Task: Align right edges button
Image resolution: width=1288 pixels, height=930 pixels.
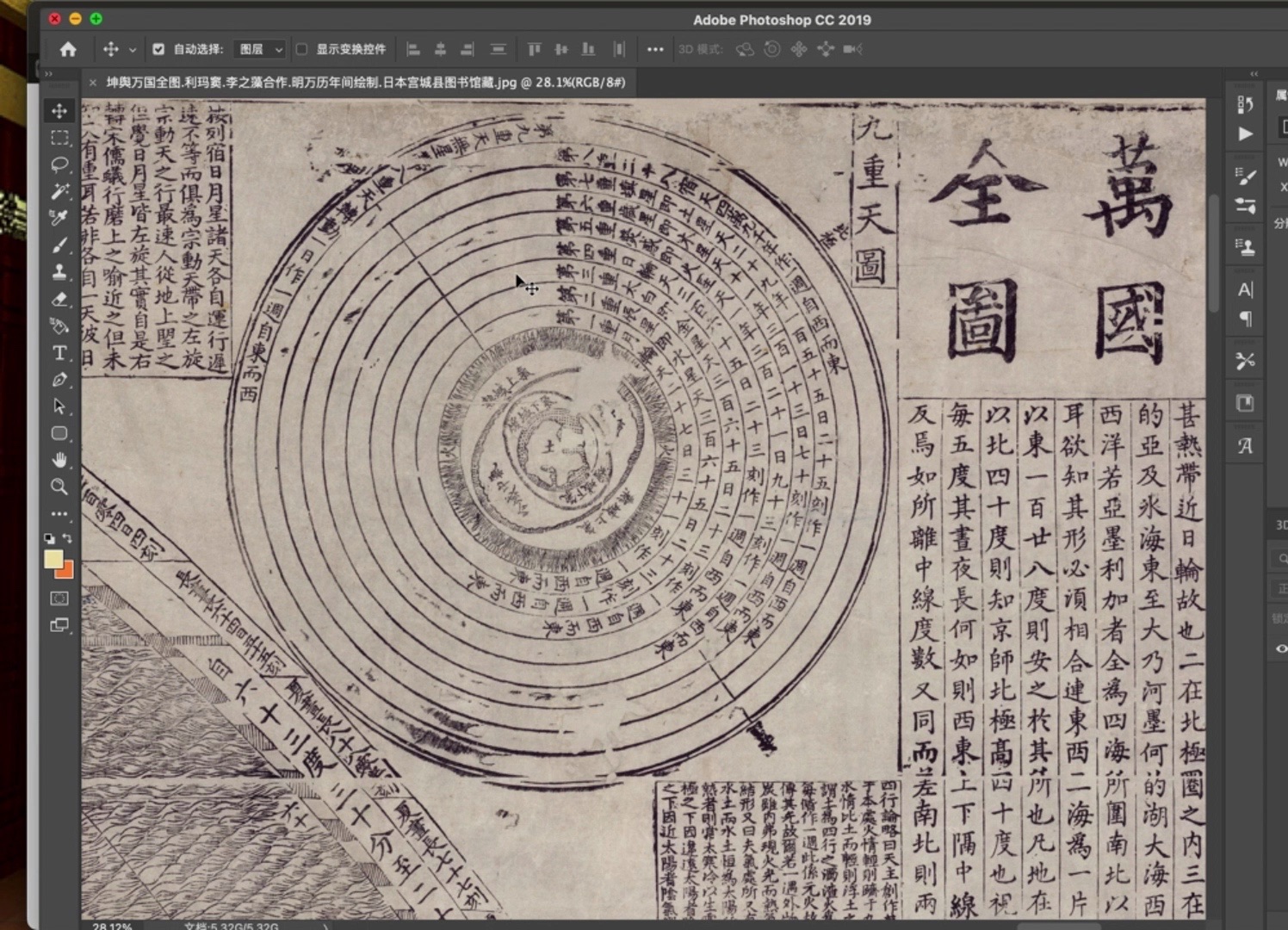Action: point(468,49)
